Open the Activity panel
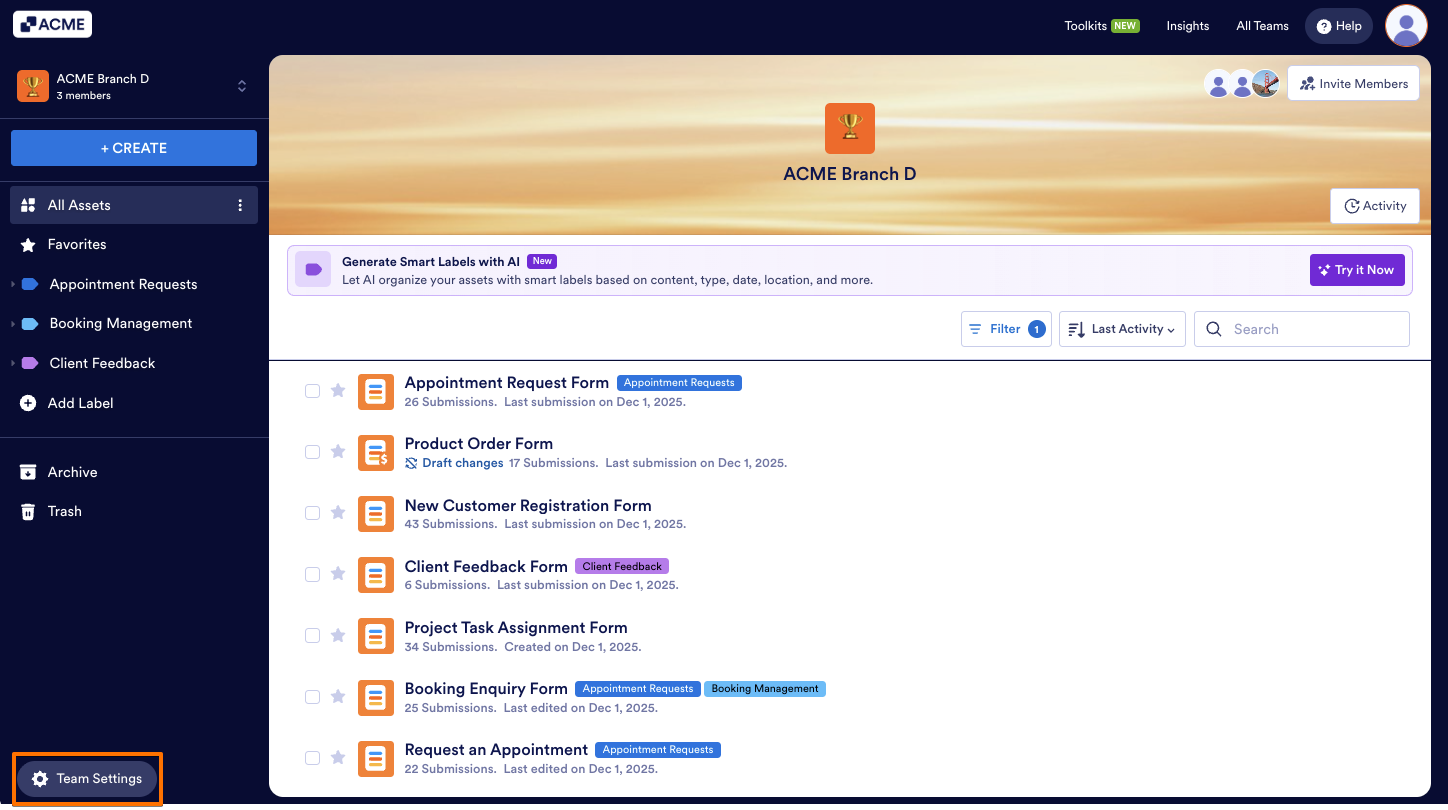Image resolution: width=1448 pixels, height=810 pixels. coord(1375,206)
